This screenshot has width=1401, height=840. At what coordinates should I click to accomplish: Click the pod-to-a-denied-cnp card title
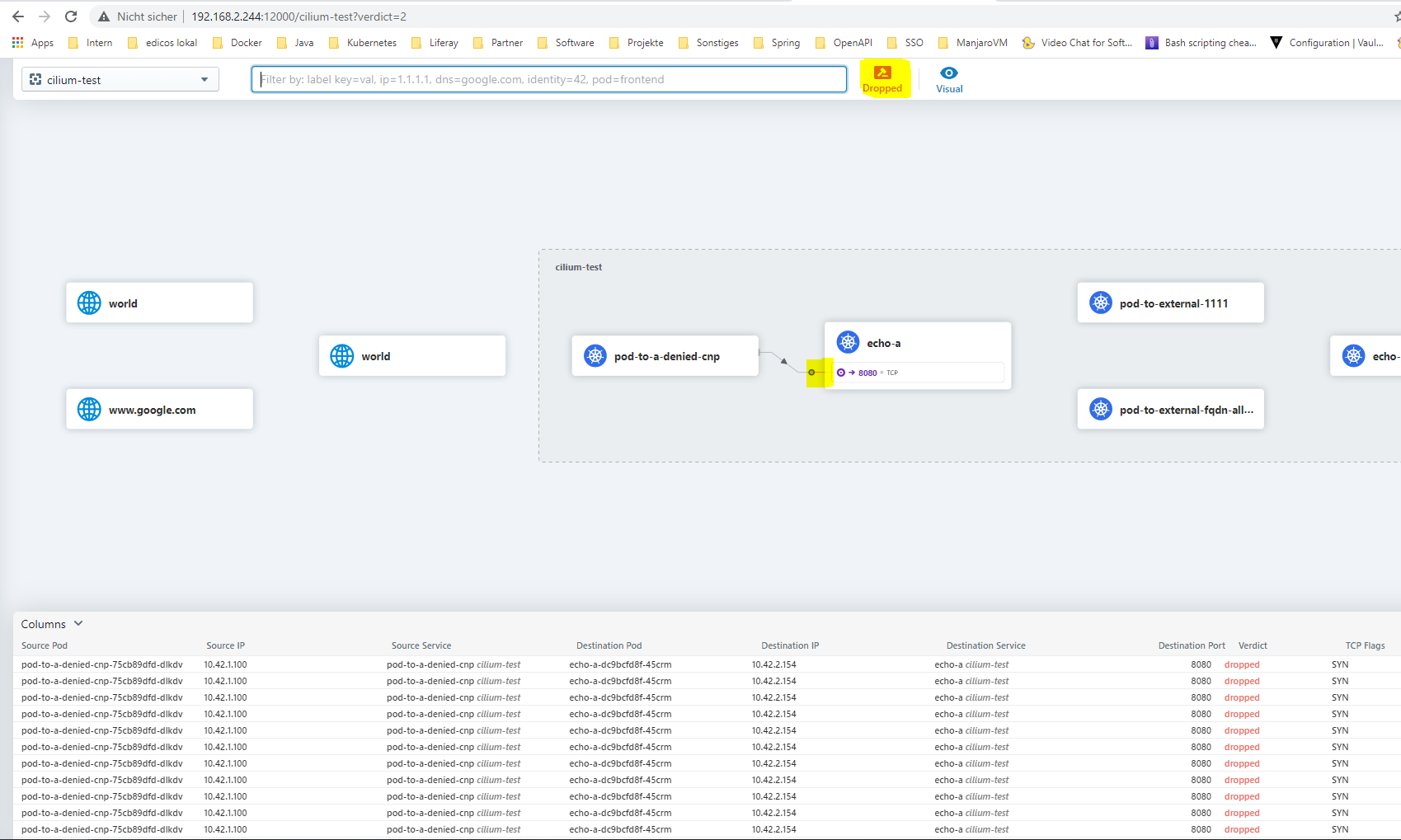[x=666, y=356]
